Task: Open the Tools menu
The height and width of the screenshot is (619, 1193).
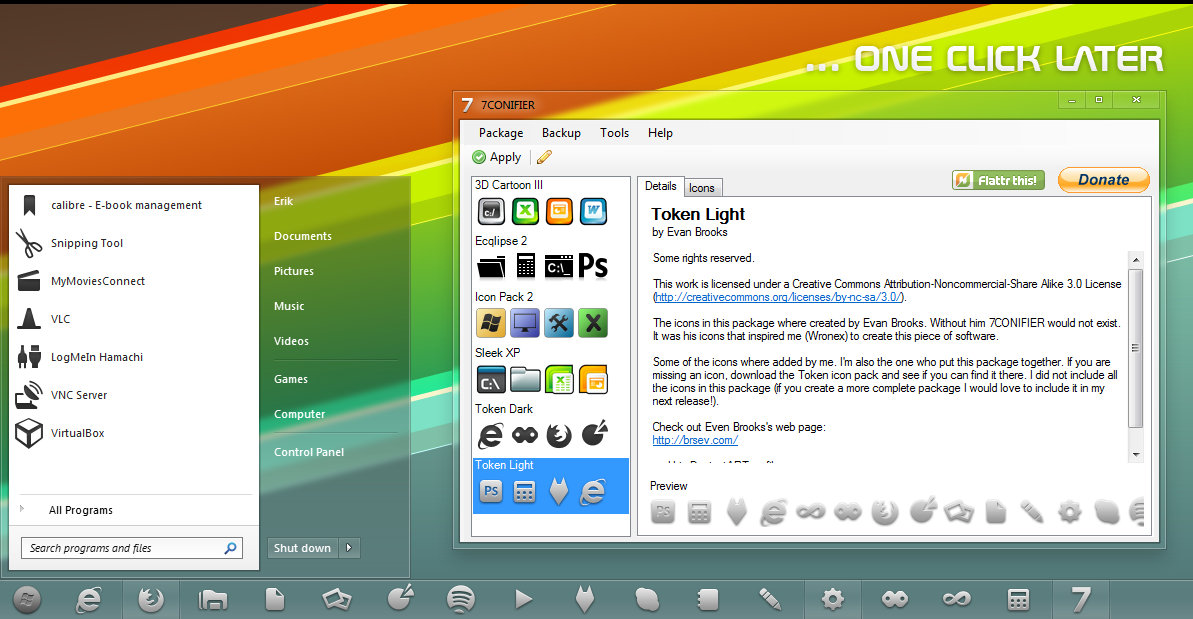Action: [614, 133]
